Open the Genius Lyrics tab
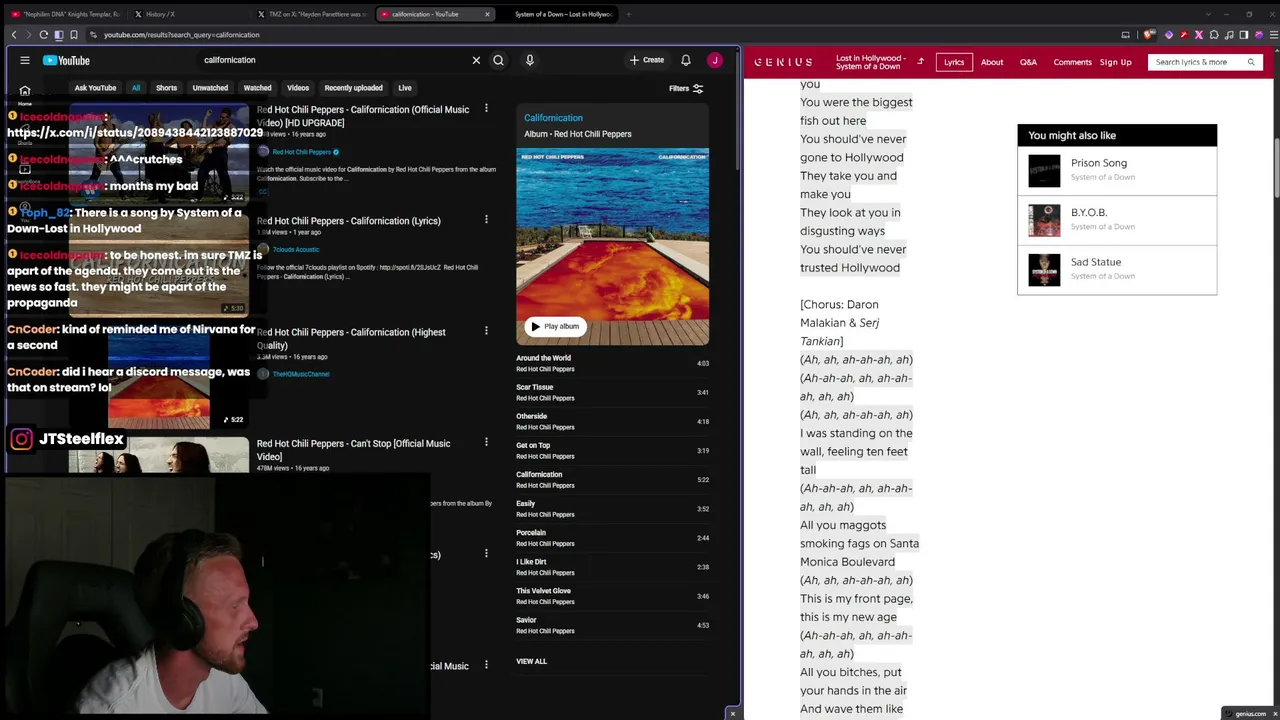The image size is (1280, 720). 954,62
